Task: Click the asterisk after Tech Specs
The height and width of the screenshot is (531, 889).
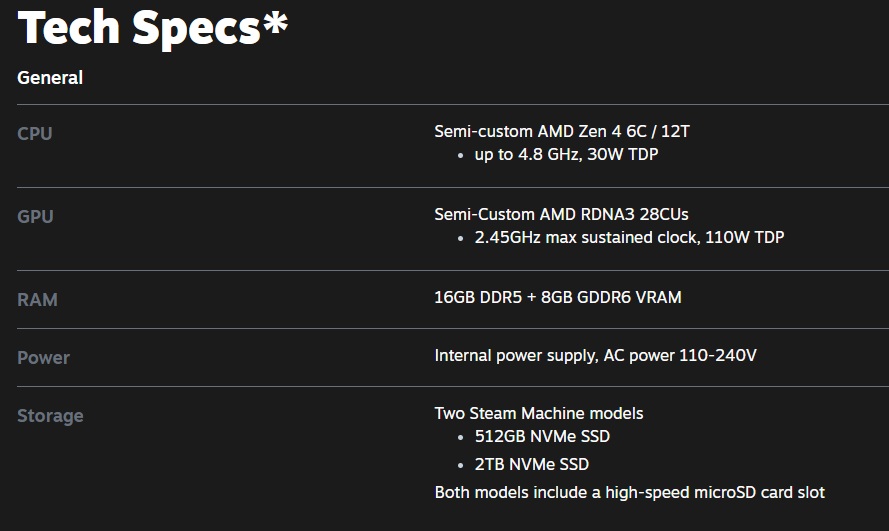Action: [275, 24]
